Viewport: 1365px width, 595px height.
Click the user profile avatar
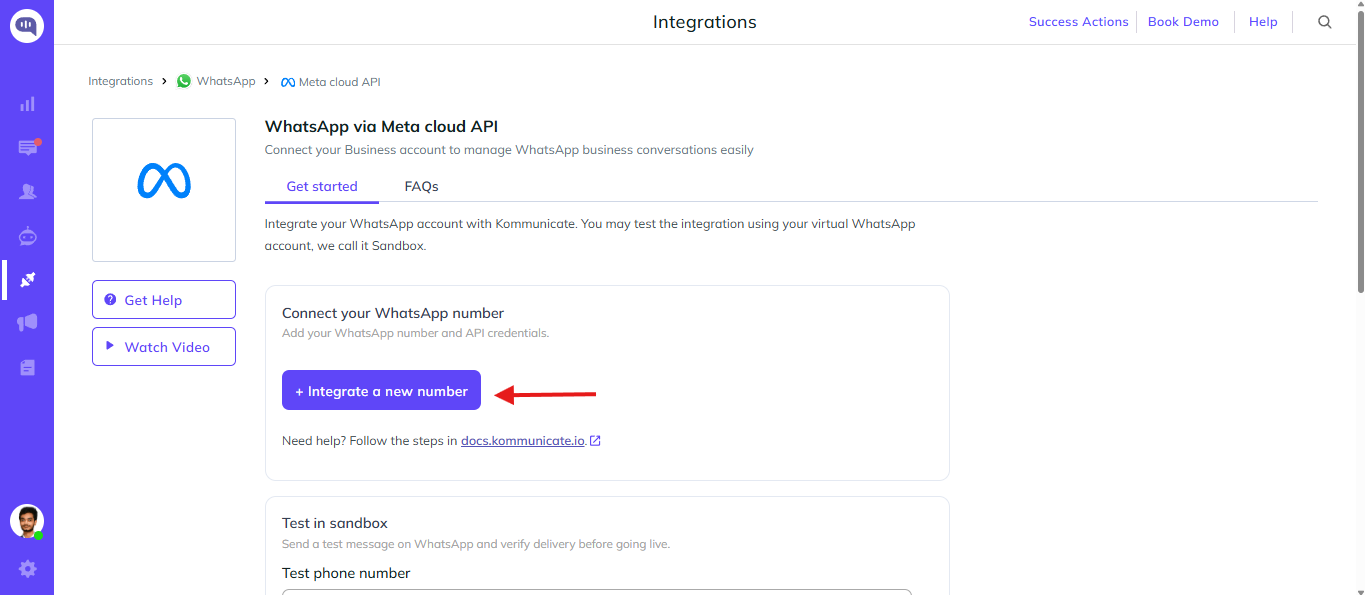pos(27,521)
